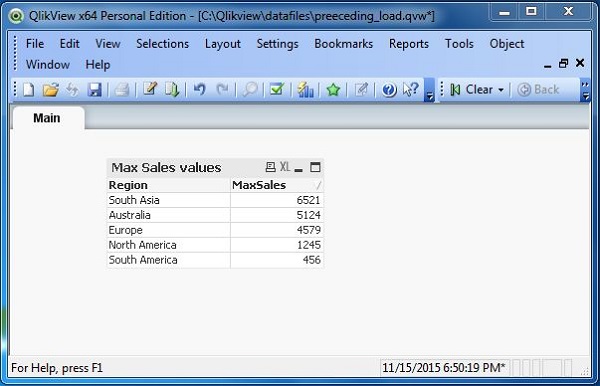The height and width of the screenshot is (386, 600).
Task: Open a file with the folder icon
Action: 51,90
